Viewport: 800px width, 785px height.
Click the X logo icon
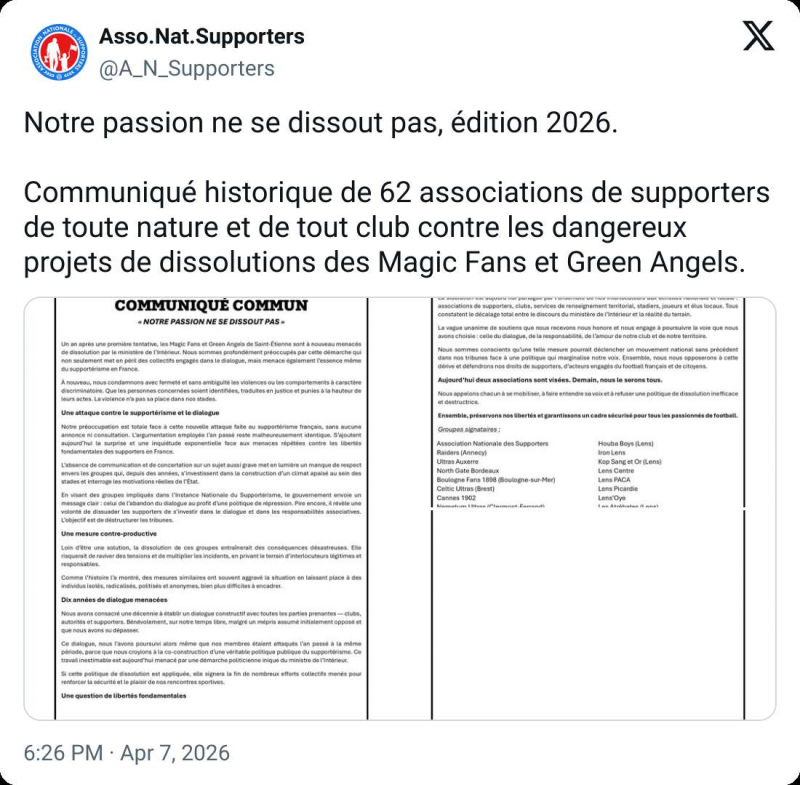tap(759, 37)
